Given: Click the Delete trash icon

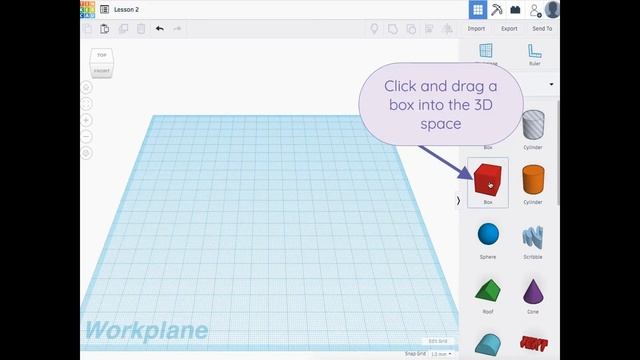Looking at the screenshot, I should pos(141,29).
